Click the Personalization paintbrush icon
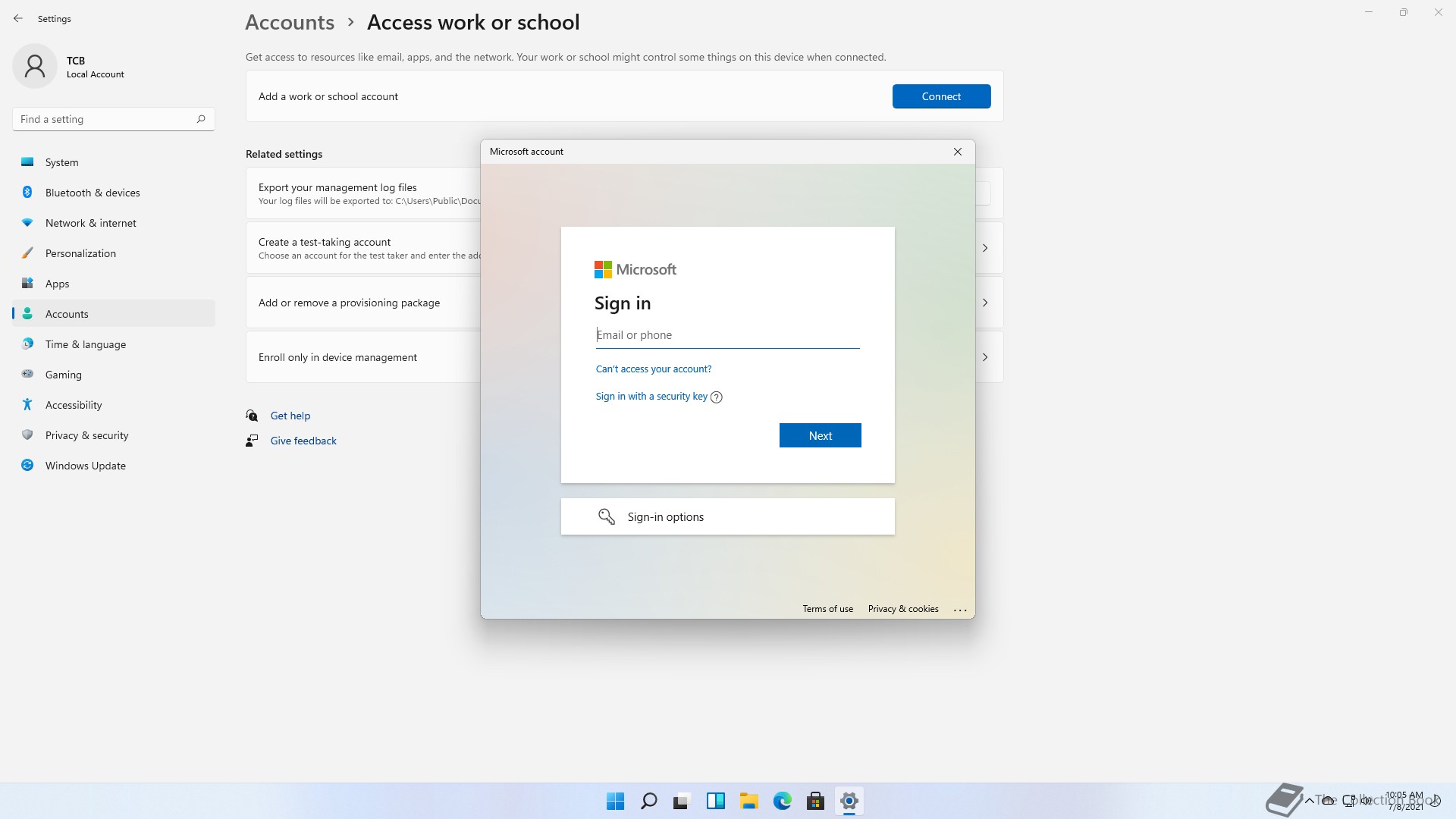This screenshot has height=819, width=1456. click(x=27, y=253)
